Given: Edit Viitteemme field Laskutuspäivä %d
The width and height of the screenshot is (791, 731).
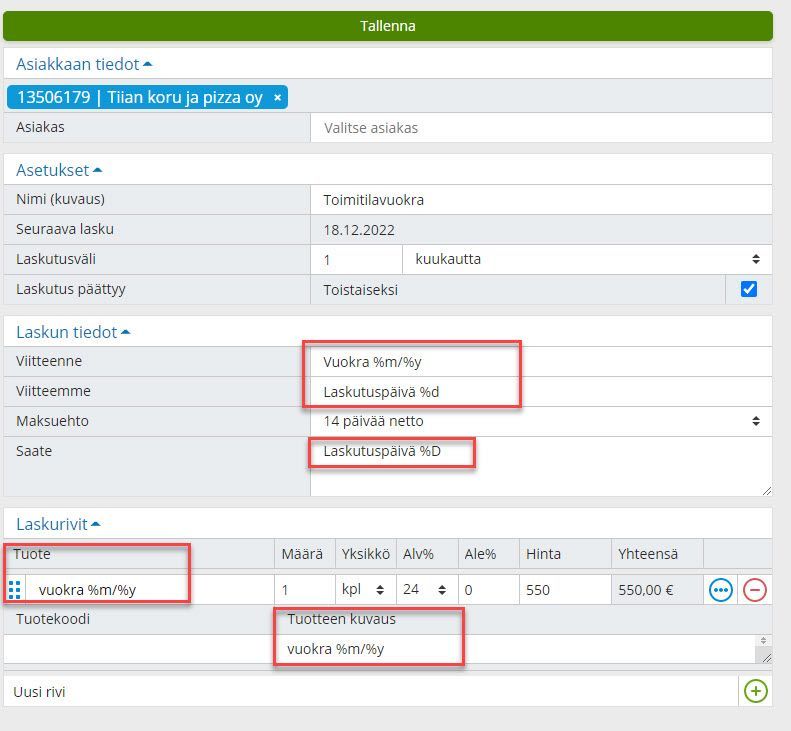Looking at the screenshot, I should (x=541, y=391).
